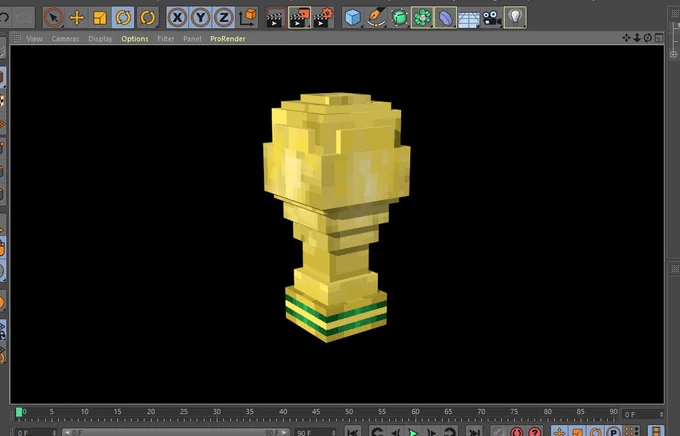The height and width of the screenshot is (436, 680).
Task: Toggle scale keyframe recording
Action: [577, 432]
